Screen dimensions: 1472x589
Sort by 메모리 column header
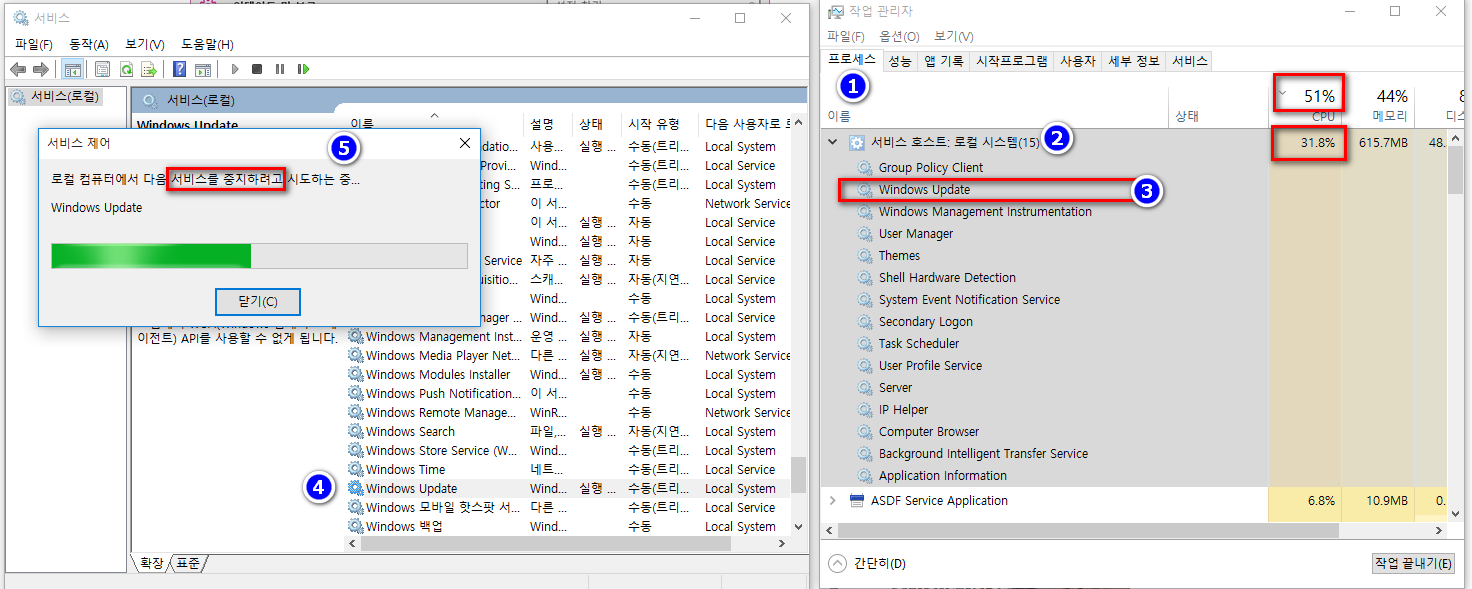[x=1379, y=103]
